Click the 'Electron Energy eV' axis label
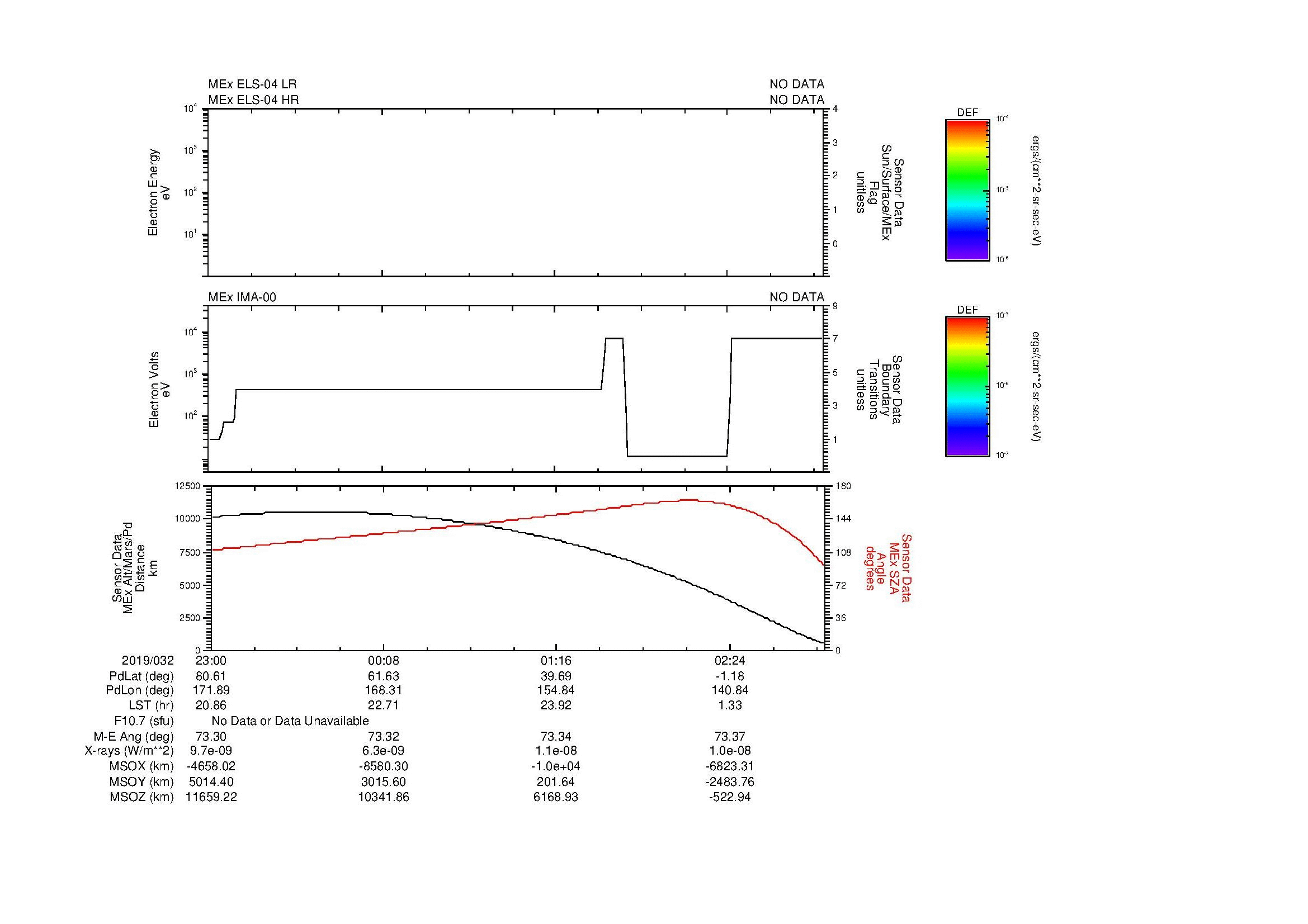The width and height of the screenshot is (1308, 924). point(159,192)
